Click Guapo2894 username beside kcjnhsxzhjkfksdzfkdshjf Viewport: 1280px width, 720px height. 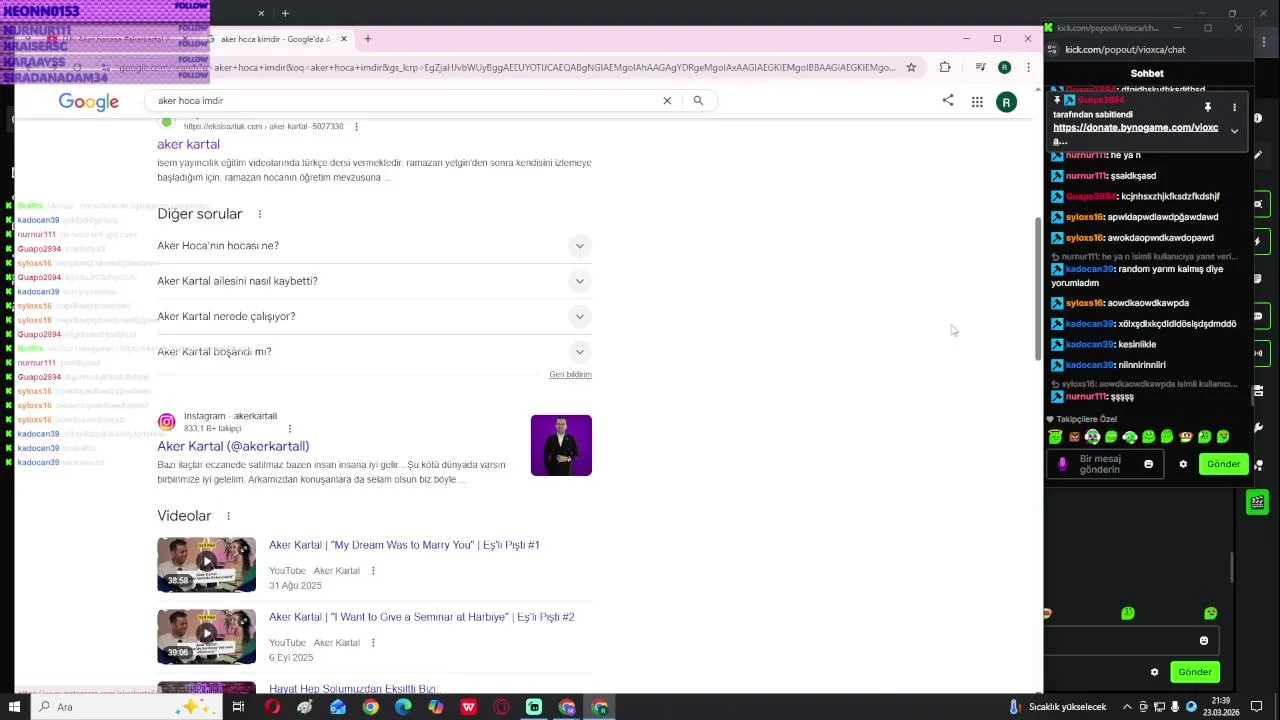(x=1091, y=197)
